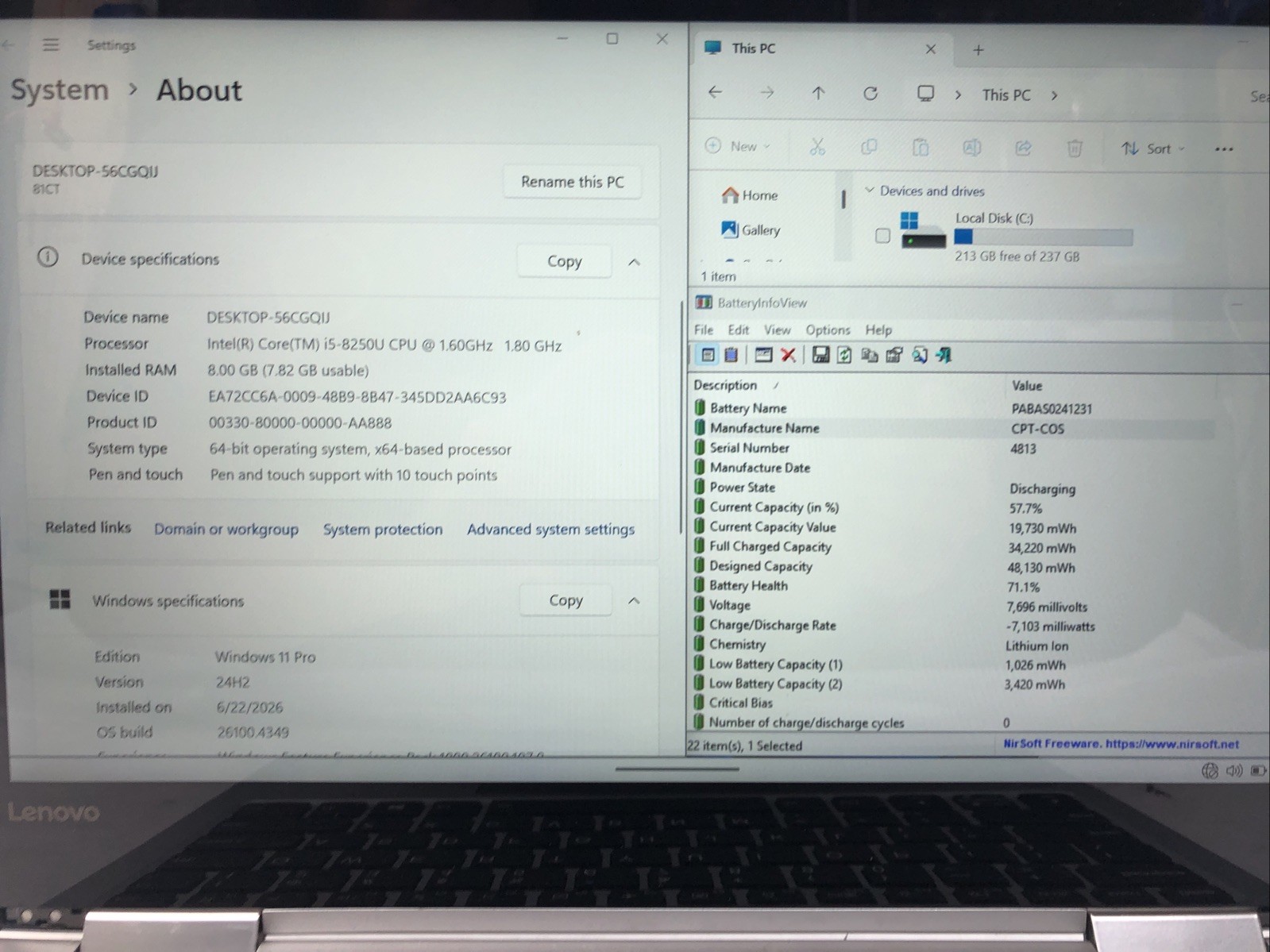Select the Manufacture Name row
The image size is (1270, 952).
tap(953, 428)
